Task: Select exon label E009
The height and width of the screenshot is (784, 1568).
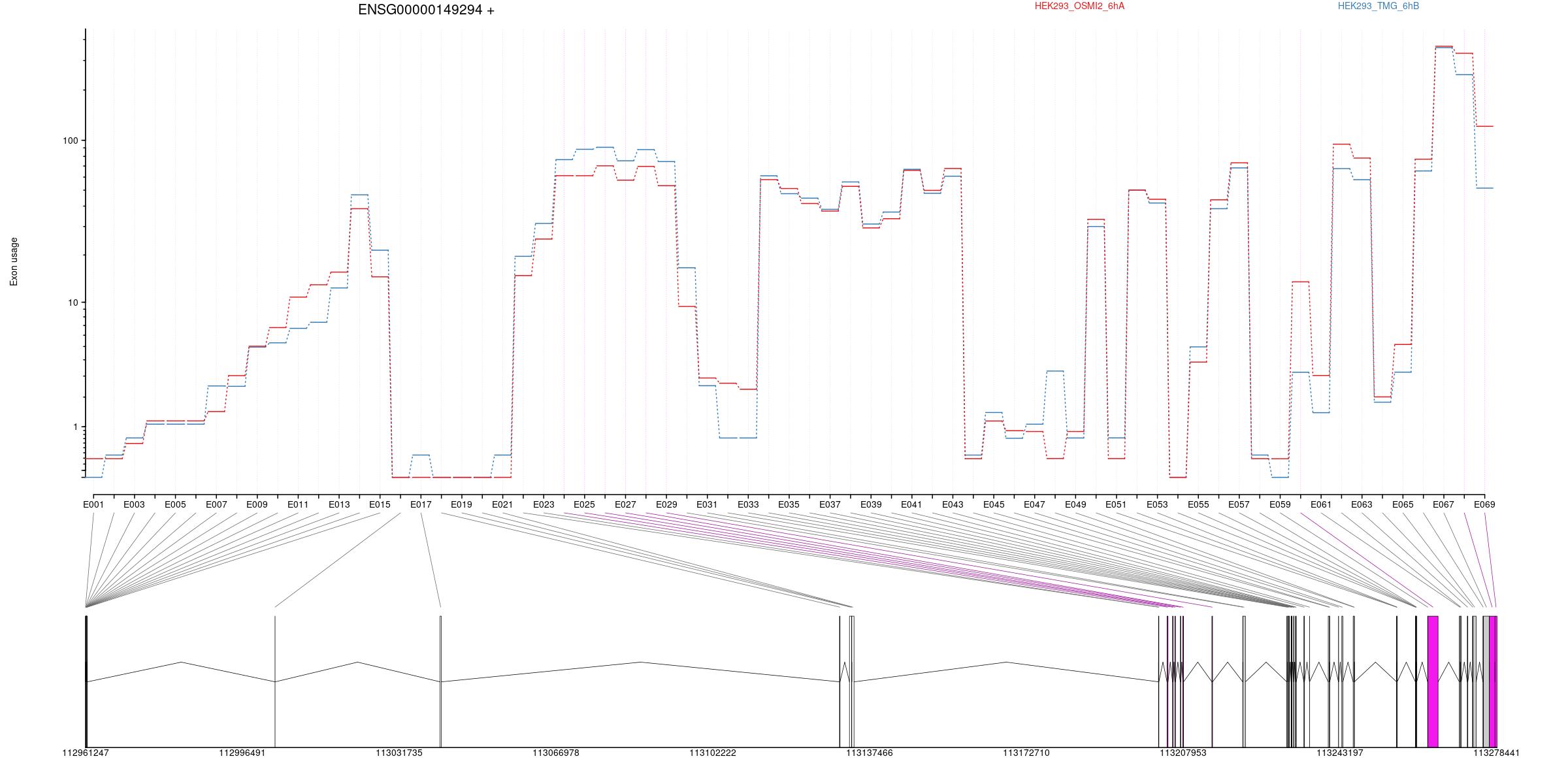Action: (x=257, y=504)
